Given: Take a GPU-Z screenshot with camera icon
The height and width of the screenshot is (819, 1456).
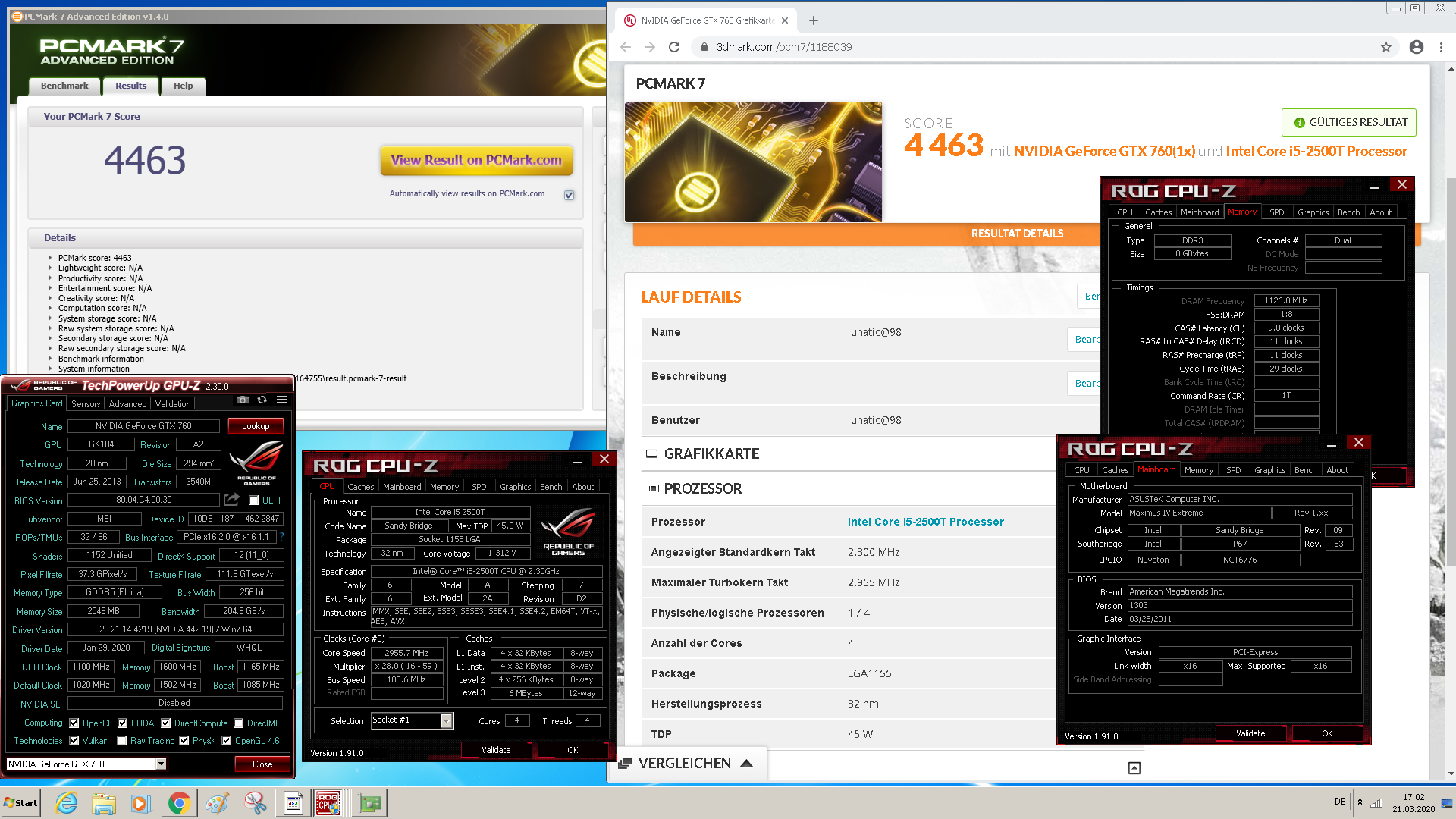Looking at the screenshot, I should [x=242, y=400].
